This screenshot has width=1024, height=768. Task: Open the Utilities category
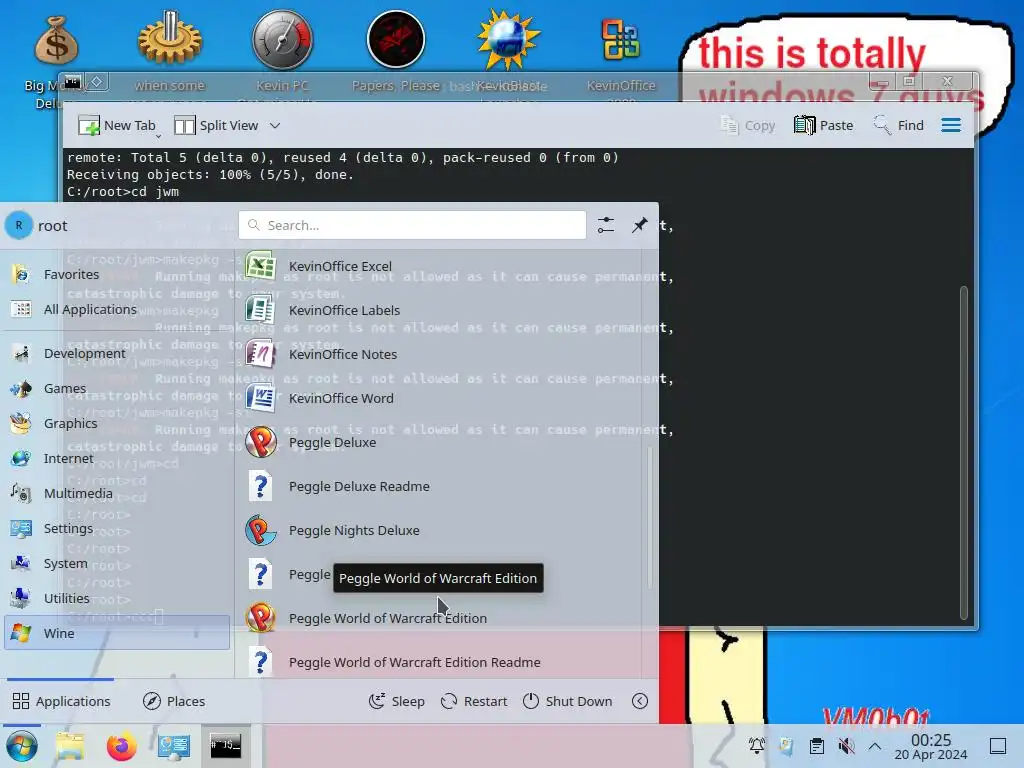pos(117,598)
